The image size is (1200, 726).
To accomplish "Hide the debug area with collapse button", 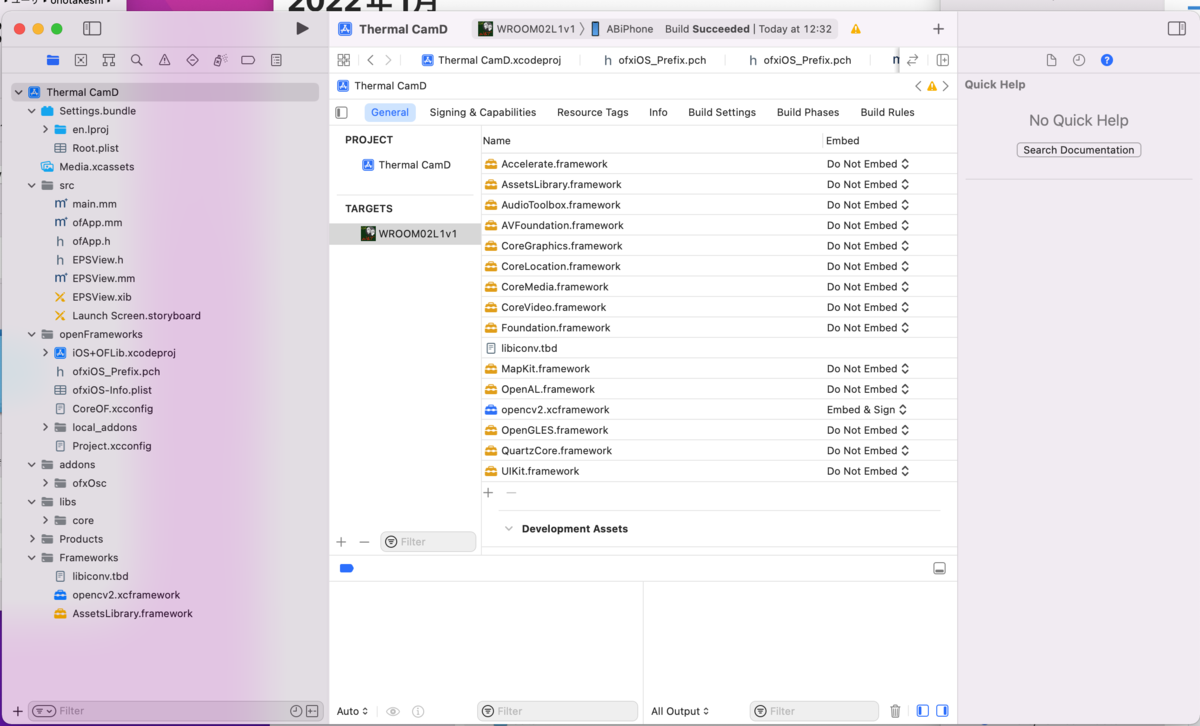I will (x=939, y=568).
